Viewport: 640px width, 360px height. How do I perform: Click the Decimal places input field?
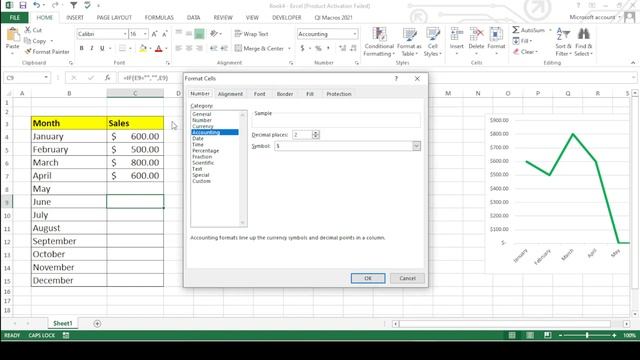(302, 134)
